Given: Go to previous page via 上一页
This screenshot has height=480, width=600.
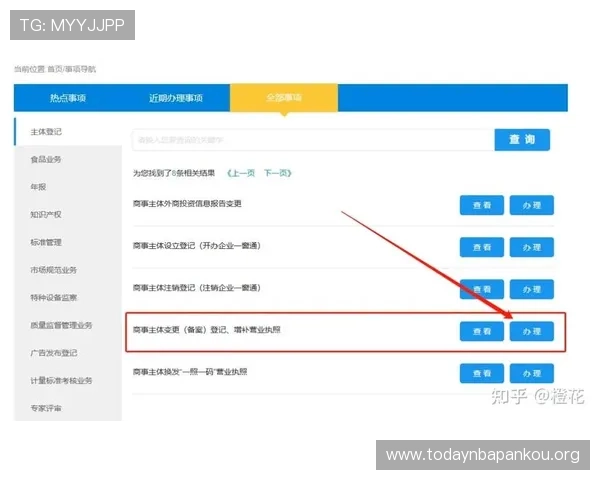Looking at the screenshot, I should click(x=241, y=173).
